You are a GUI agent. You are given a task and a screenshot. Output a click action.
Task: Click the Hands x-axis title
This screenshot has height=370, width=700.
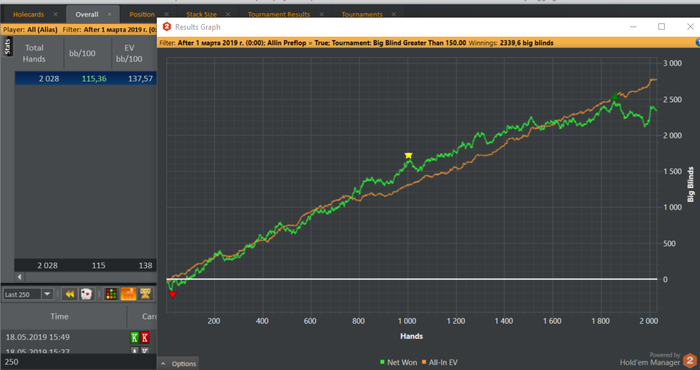pyautogui.click(x=411, y=336)
